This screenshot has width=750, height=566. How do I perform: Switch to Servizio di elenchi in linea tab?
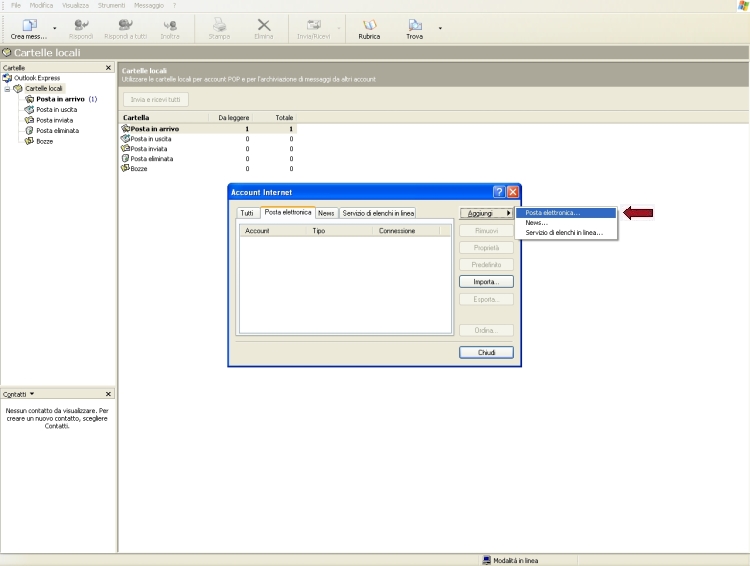(378, 213)
